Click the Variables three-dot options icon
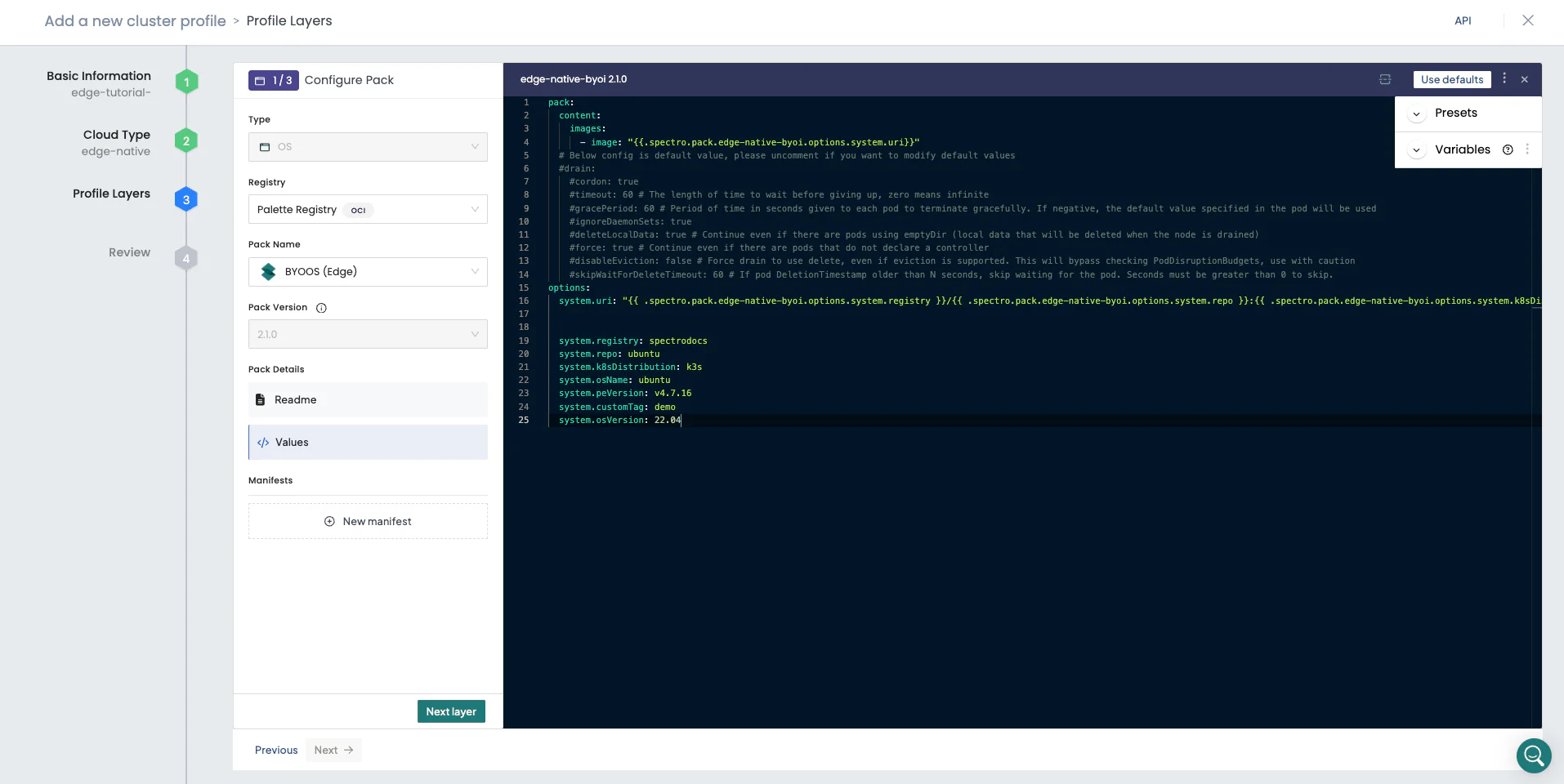1564x784 pixels. pos(1527,149)
